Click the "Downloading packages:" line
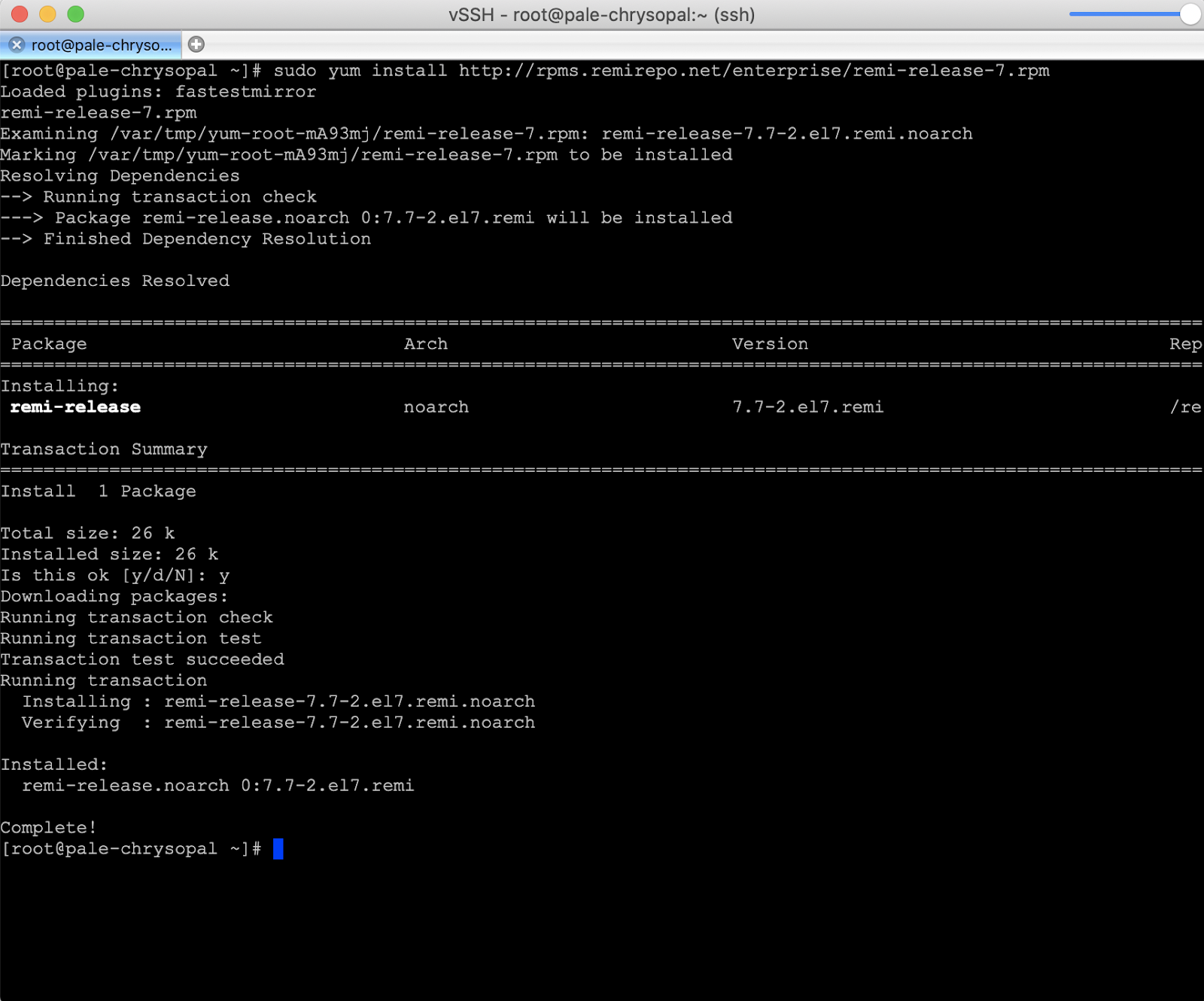The height and width of the screenshot is (1001, 1204). tap(114, 598)
